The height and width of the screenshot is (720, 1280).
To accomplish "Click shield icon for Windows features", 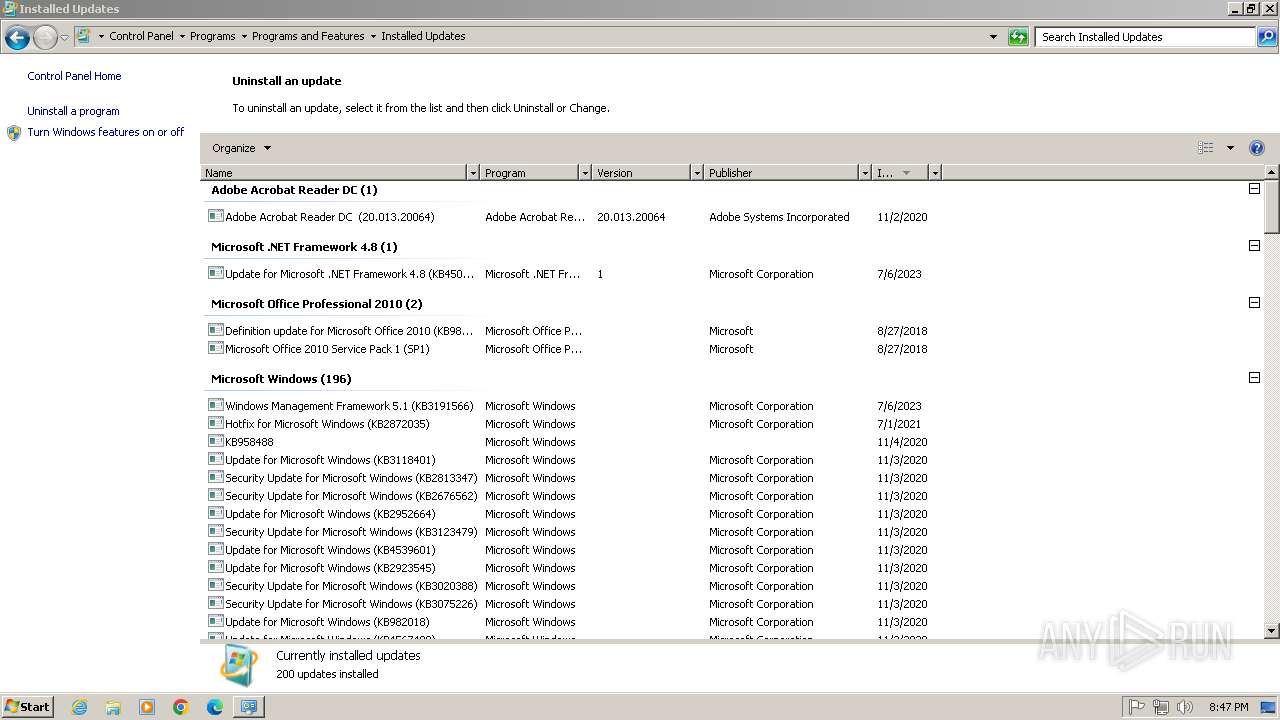I will pyautogui.click(x=14, y=133).
